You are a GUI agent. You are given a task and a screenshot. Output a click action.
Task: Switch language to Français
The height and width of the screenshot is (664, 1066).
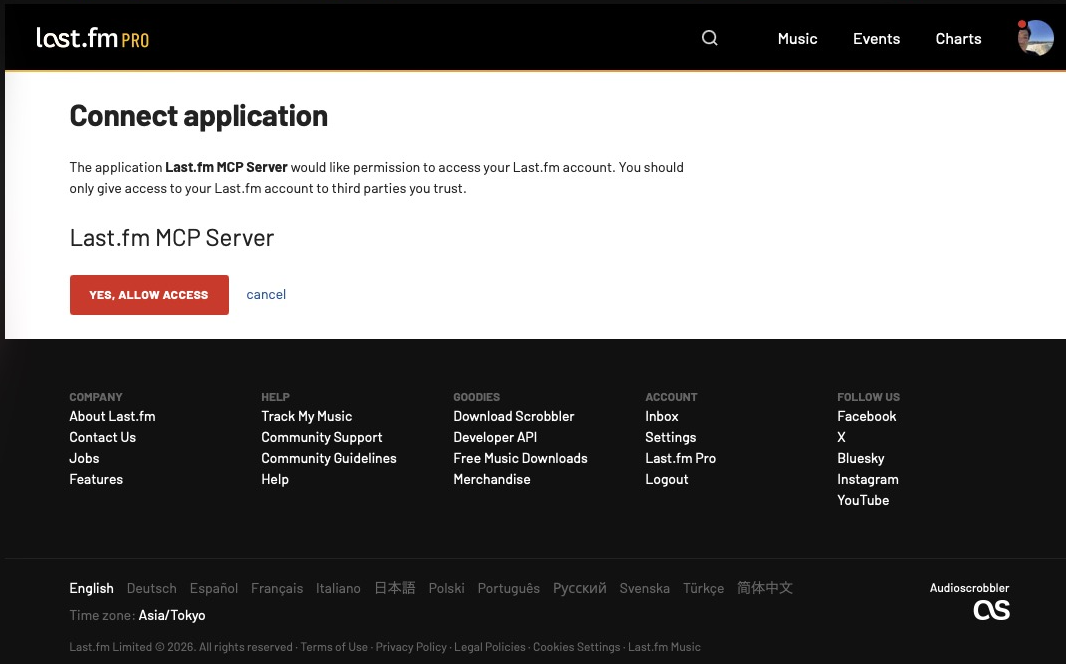277,588
